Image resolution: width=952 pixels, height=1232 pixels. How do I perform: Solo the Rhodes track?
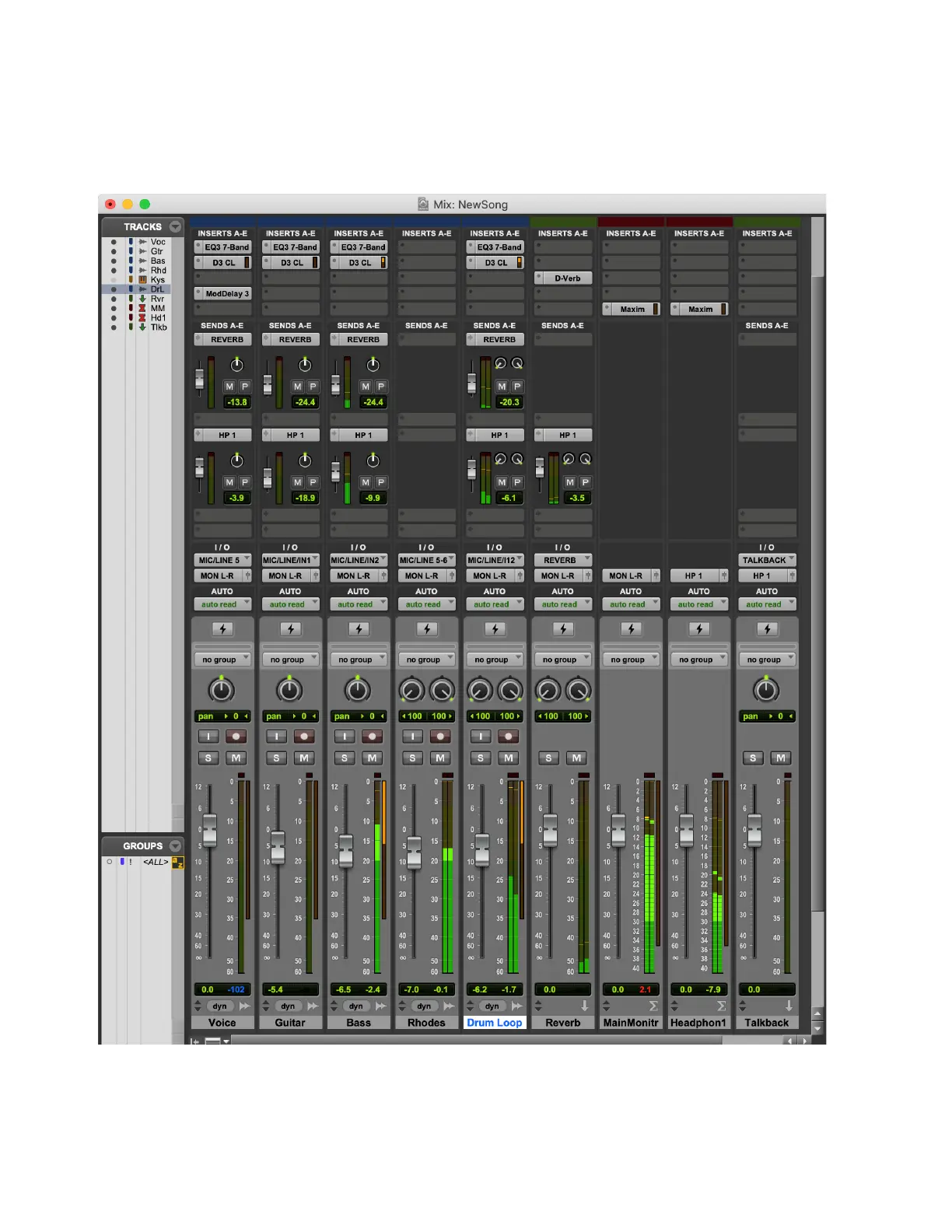412,758
